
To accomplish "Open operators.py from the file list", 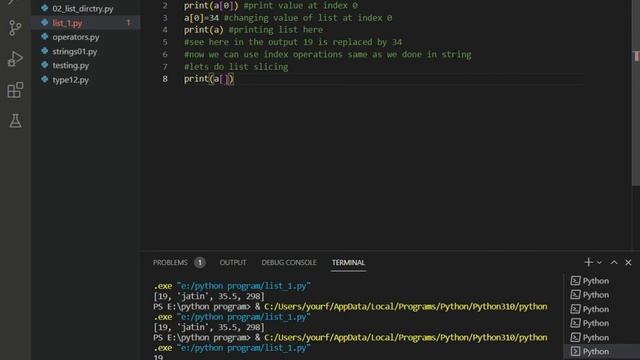I will coord(76,37).
